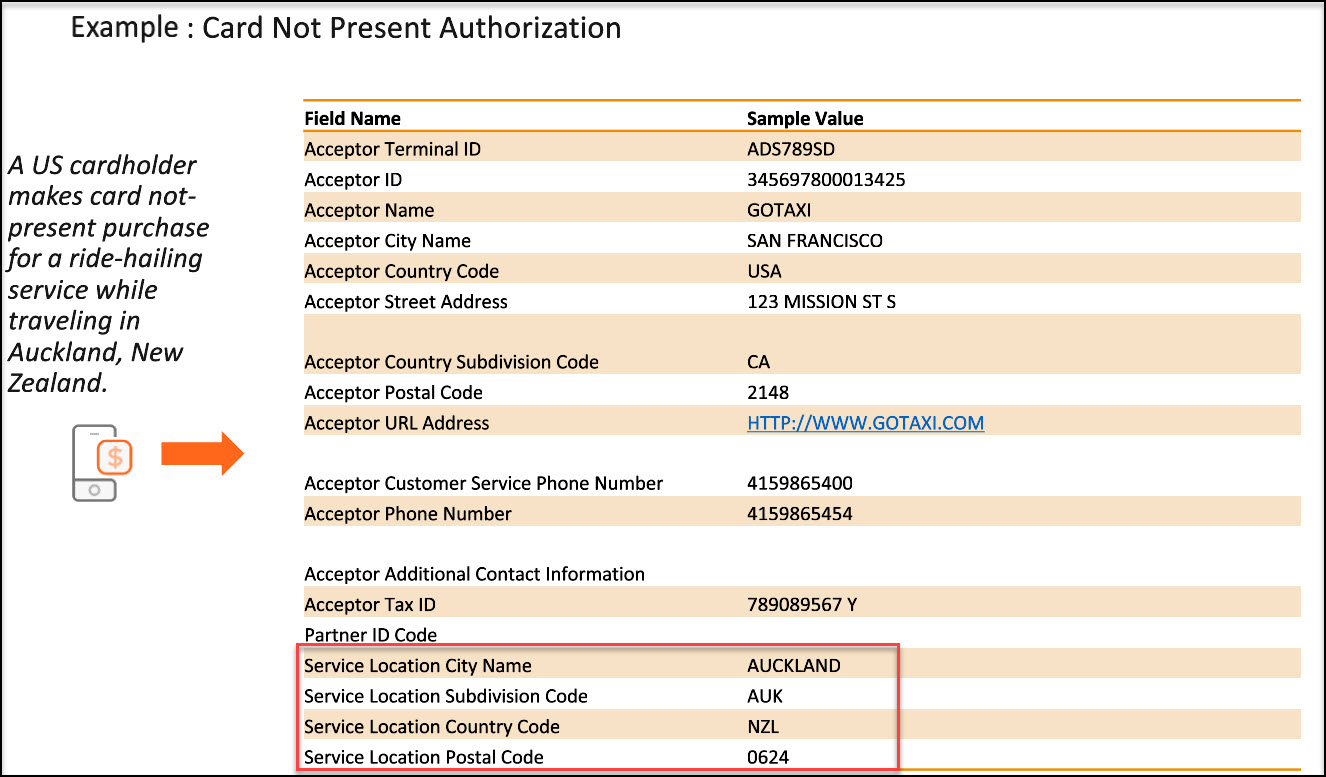Viewport: 1326px width, 777px height.
Task: Select the street address 123 MISSION ST S
Action: [x=821, y=302]
